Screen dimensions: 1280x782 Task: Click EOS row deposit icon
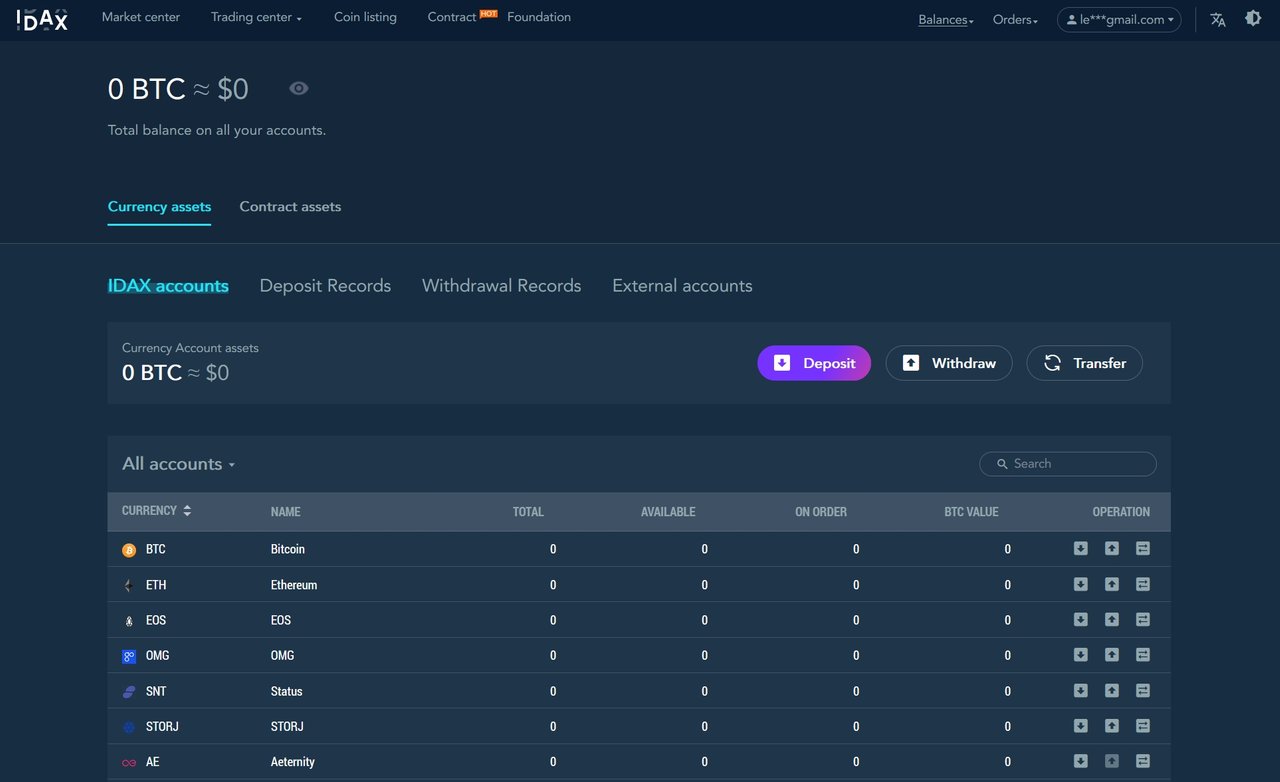[x=1081, y=619]
